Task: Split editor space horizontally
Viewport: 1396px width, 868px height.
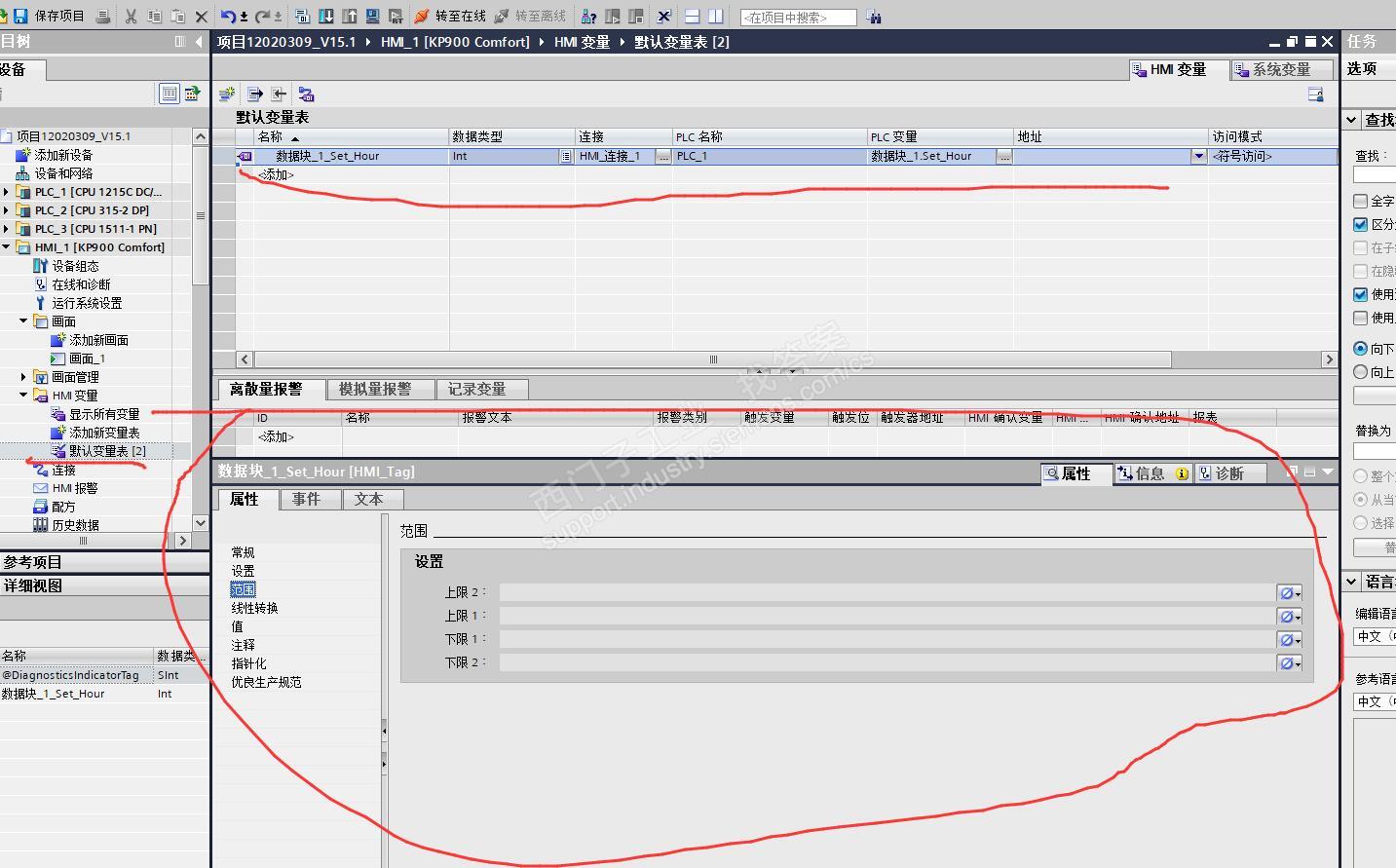Action: tap(692, 17)
